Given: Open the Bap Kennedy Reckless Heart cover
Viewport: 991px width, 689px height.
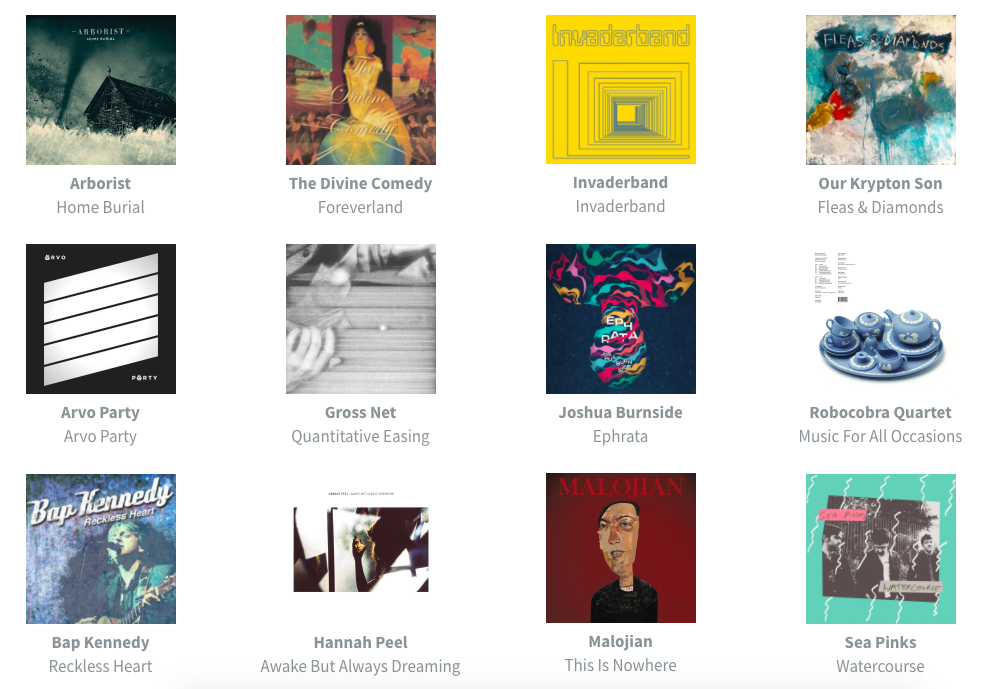Looking at the screenshot, I should click(x=101, y=549).
